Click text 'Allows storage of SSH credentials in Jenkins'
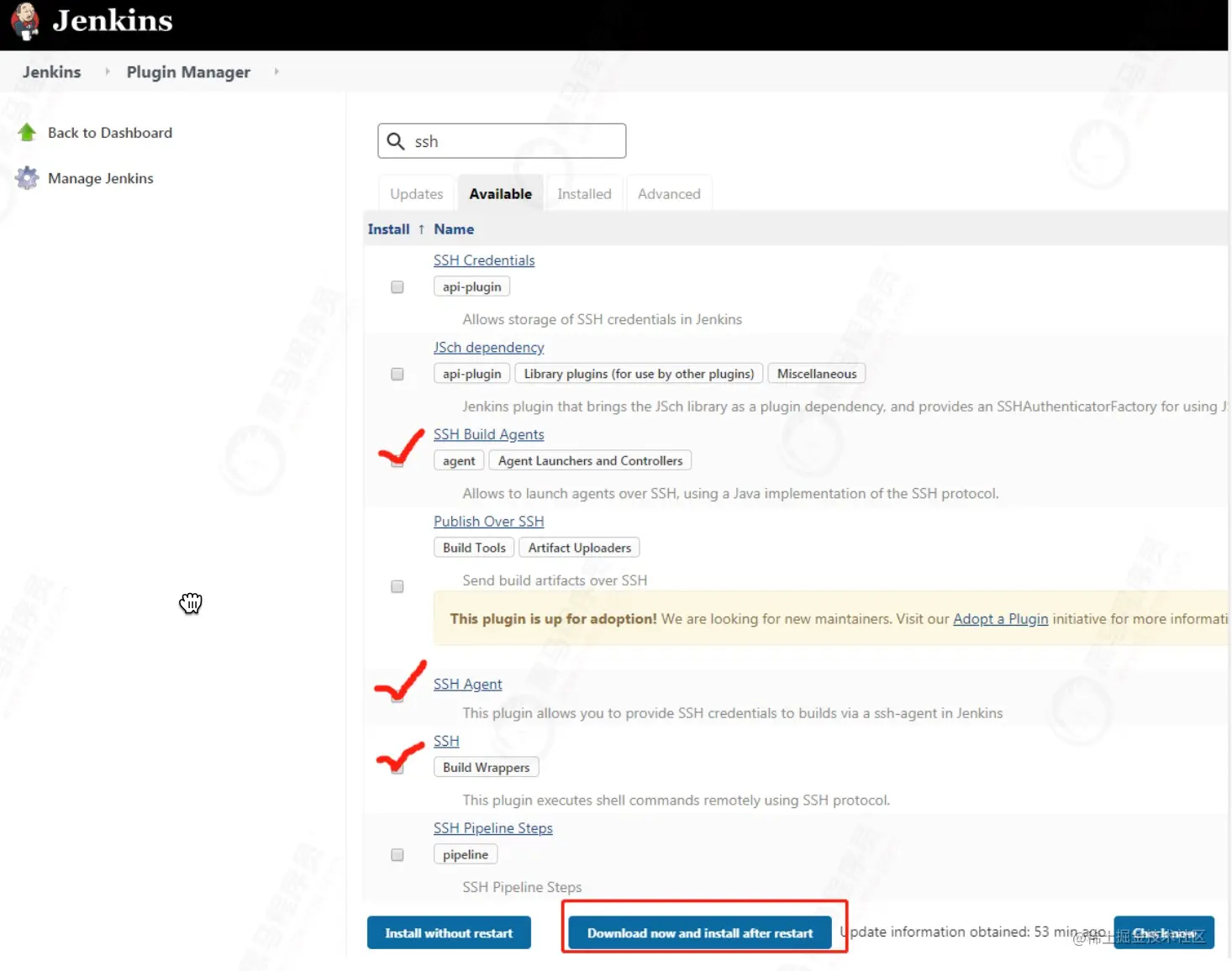This screenshot has width=1232, height=971. click(602, 319)
